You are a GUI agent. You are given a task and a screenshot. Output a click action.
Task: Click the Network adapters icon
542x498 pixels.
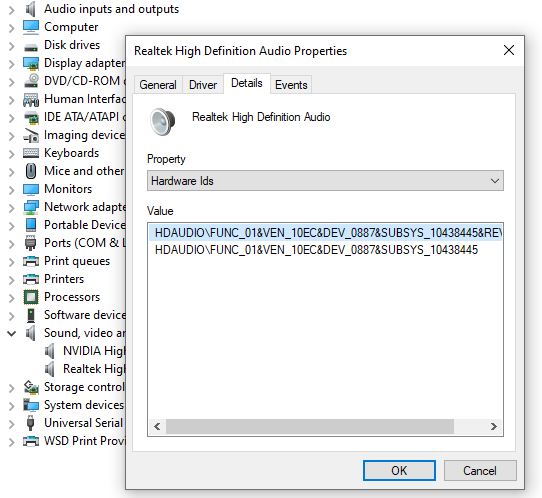(31, 207)
